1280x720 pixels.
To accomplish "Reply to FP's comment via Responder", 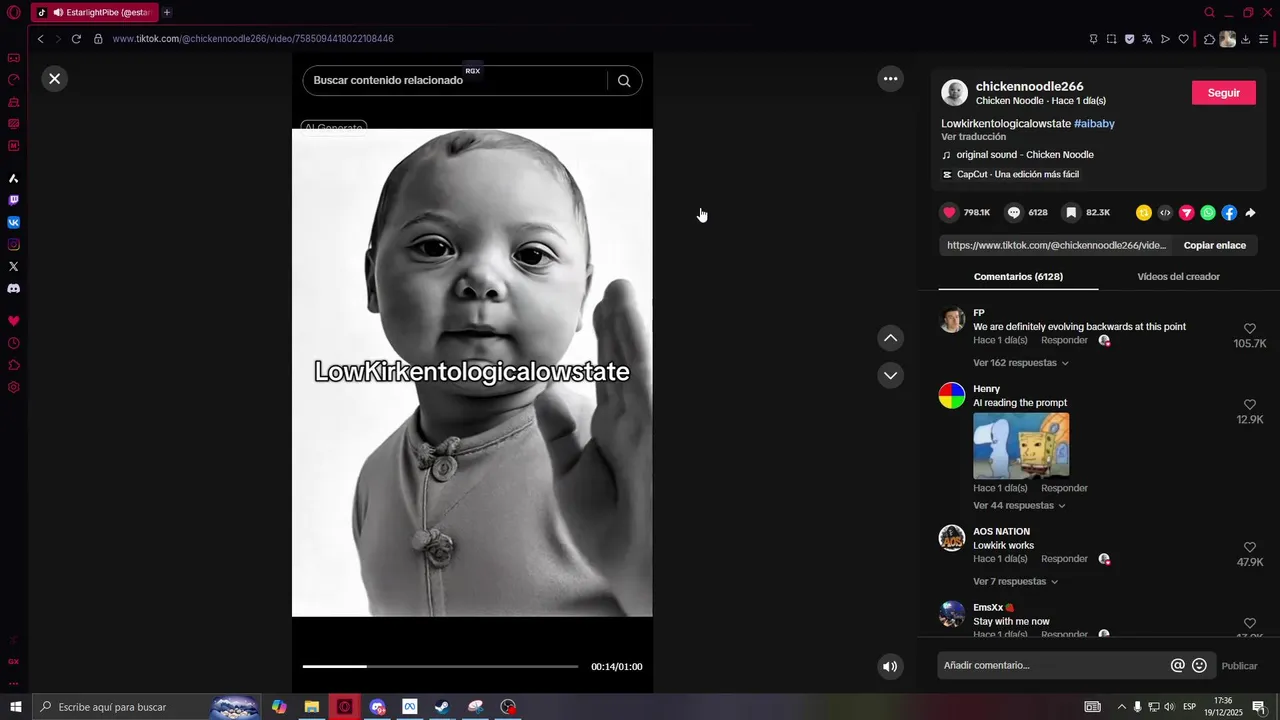I will pos(1064,341).
